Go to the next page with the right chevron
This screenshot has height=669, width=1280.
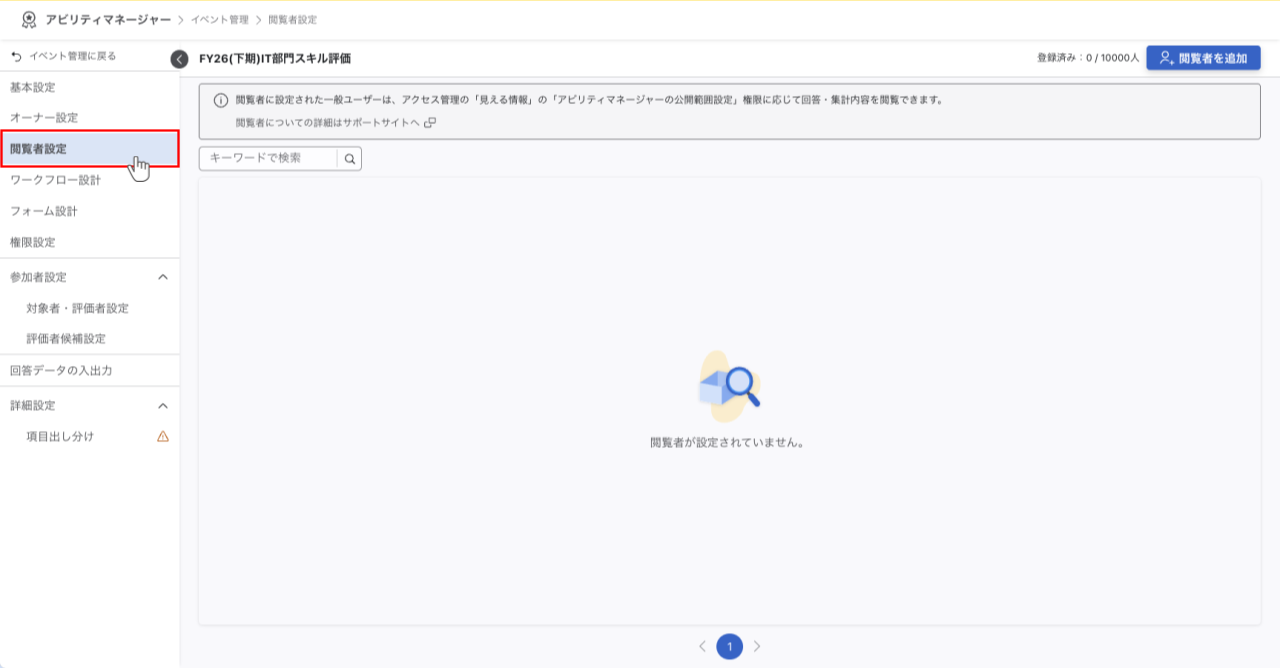[x=757, y=646]
